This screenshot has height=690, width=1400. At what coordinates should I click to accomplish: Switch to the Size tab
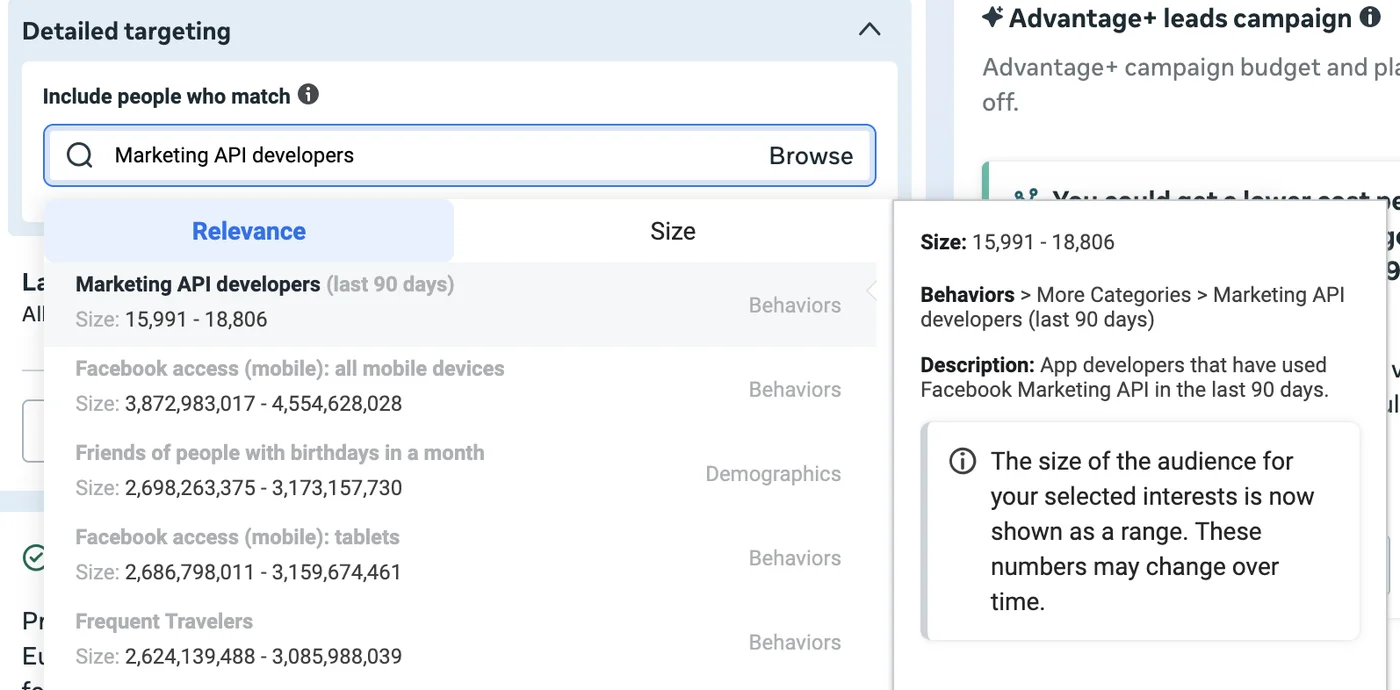tap(672, 231)
